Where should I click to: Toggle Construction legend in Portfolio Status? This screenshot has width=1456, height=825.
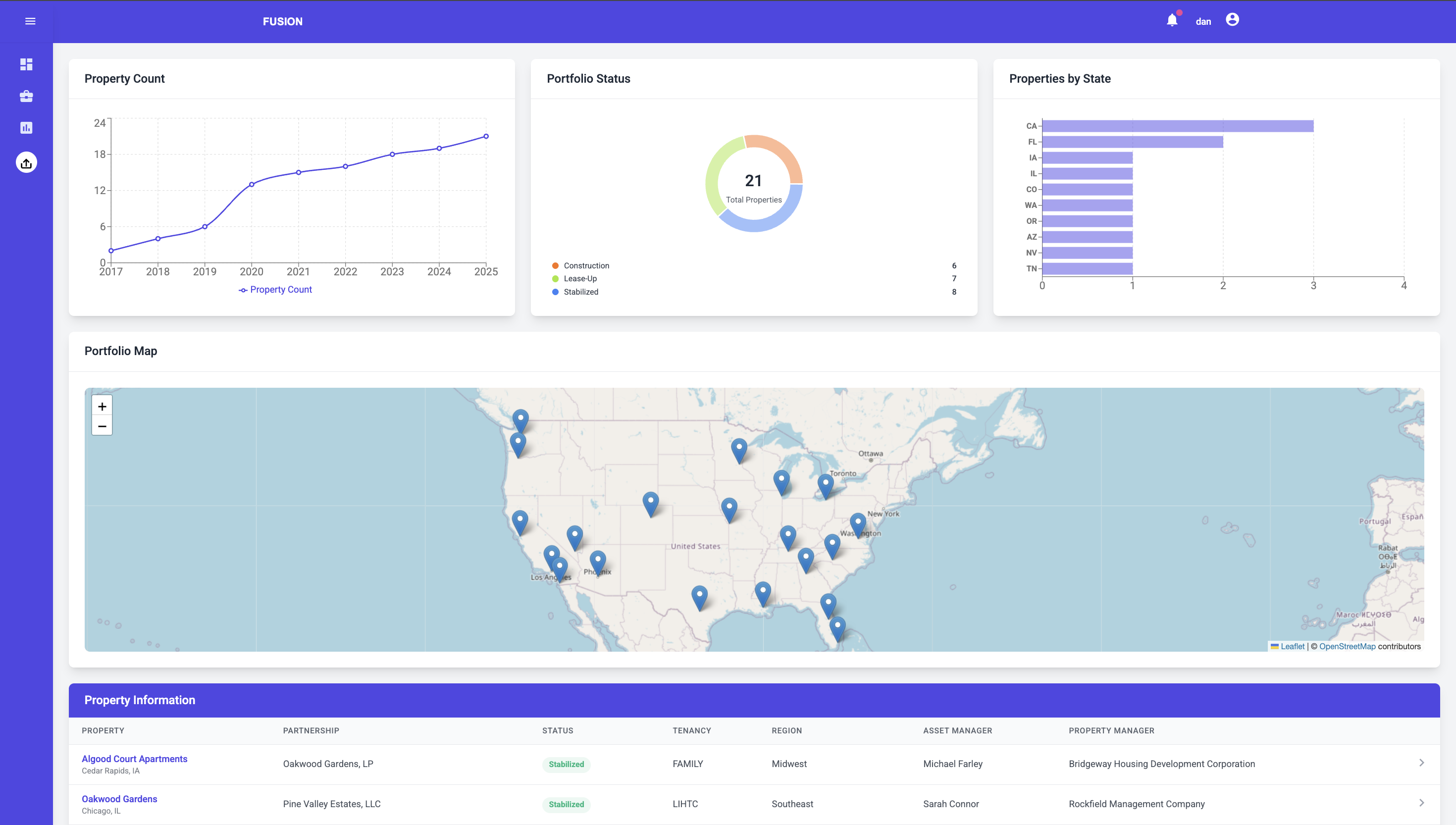(586, 266)
